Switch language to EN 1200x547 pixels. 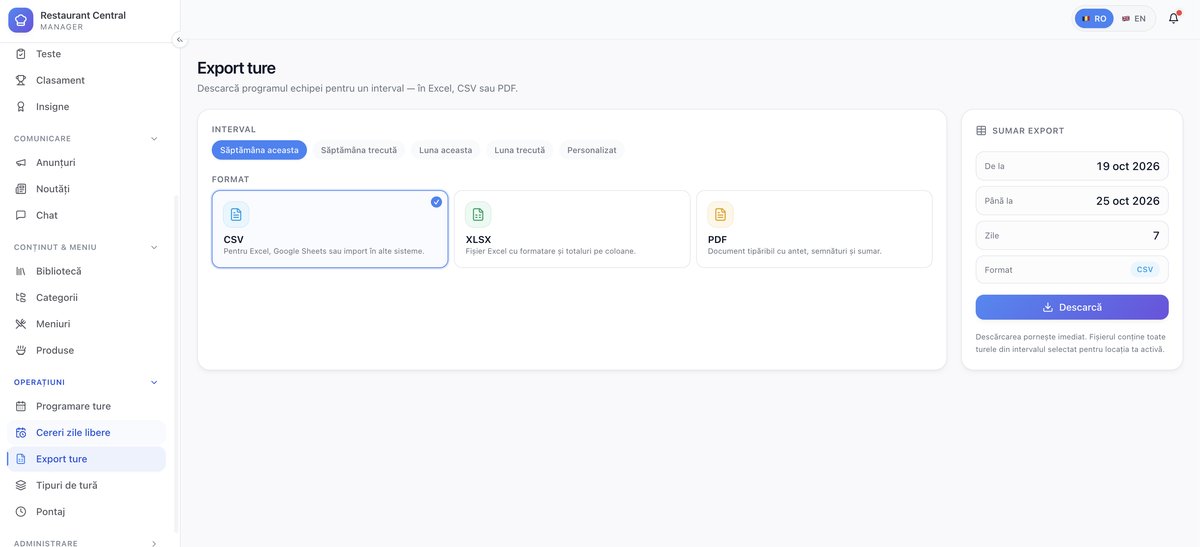tap(1134, 18)
